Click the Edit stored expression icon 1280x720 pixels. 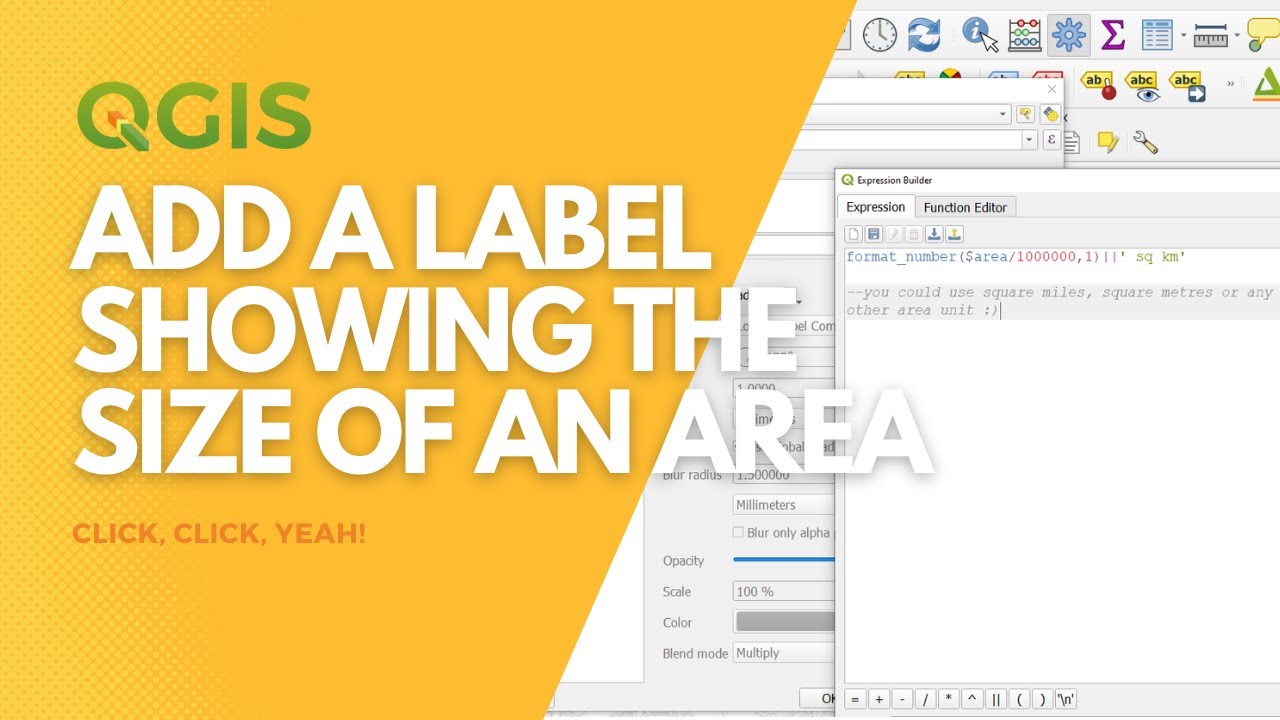click(894, 234)
